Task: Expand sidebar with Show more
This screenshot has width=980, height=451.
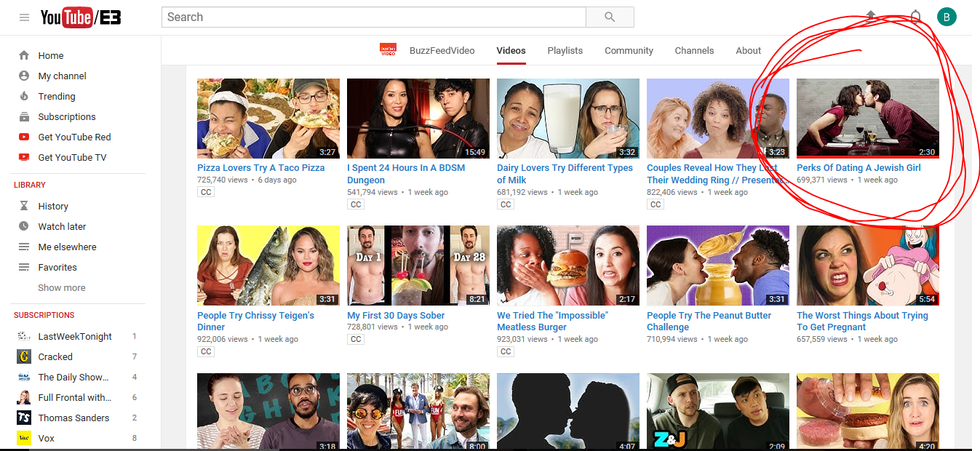Action: pos(62,288)
